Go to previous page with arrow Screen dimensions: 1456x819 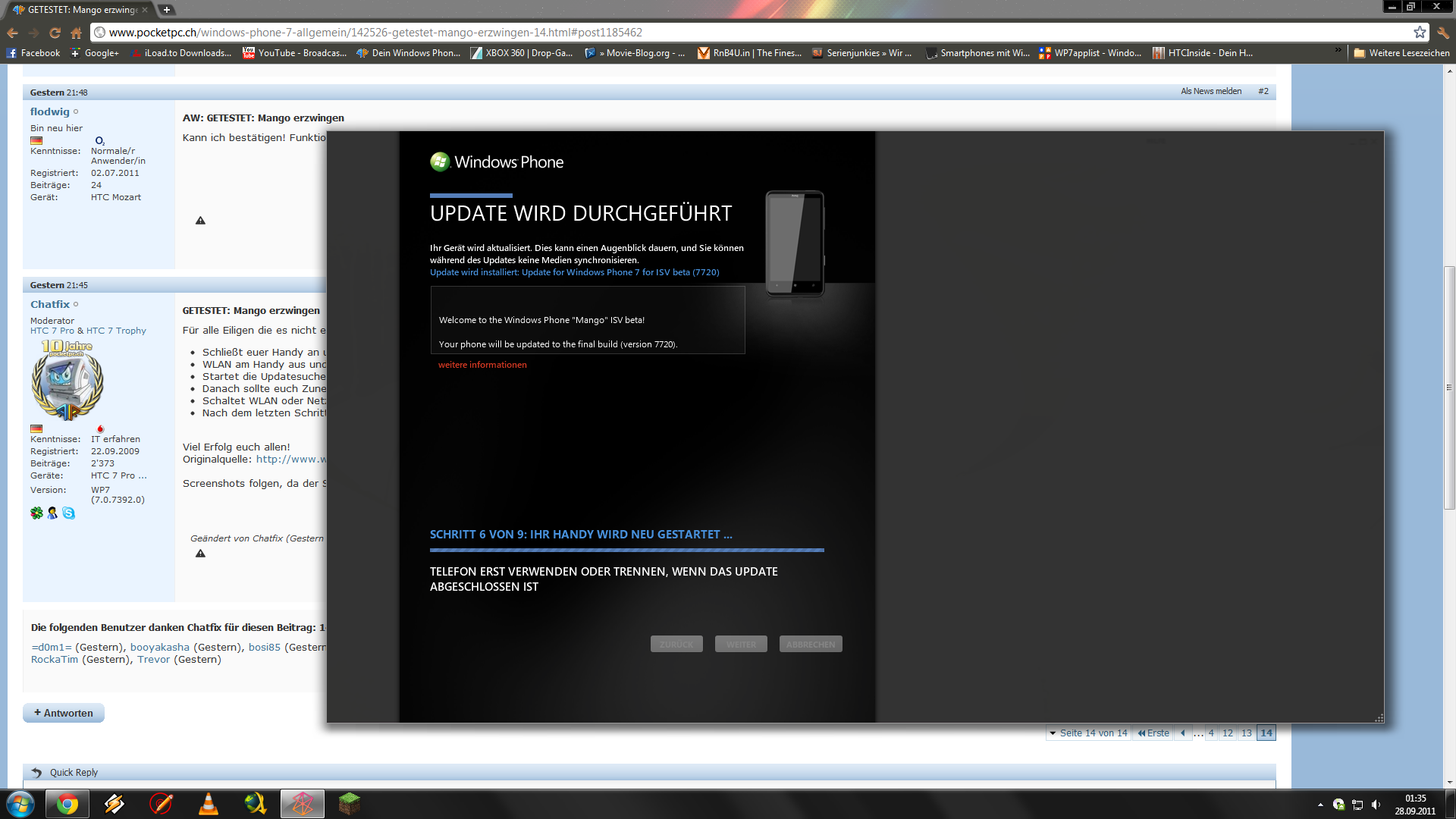tap(1183, 733)
